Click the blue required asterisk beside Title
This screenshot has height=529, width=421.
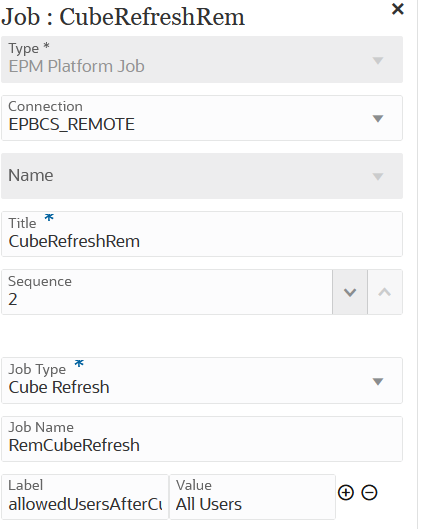tap(49, 218)
